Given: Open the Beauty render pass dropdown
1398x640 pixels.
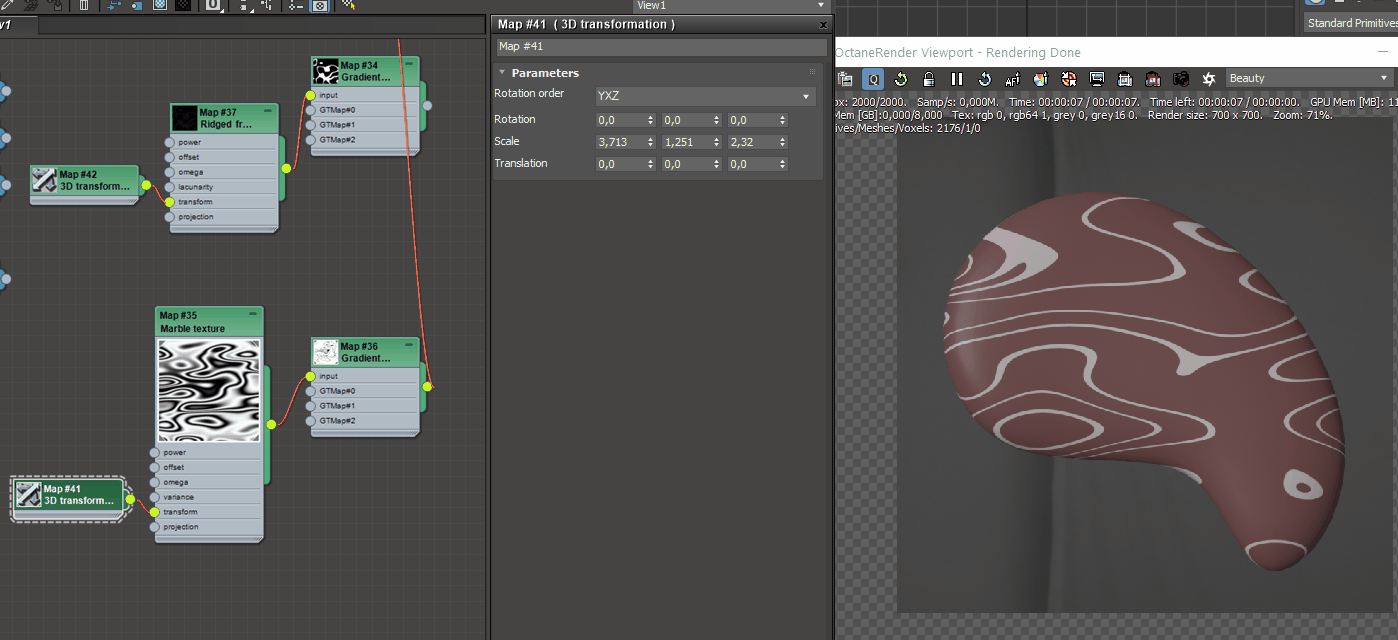Looking at the screenshot, I should [x=1310, y=78].
